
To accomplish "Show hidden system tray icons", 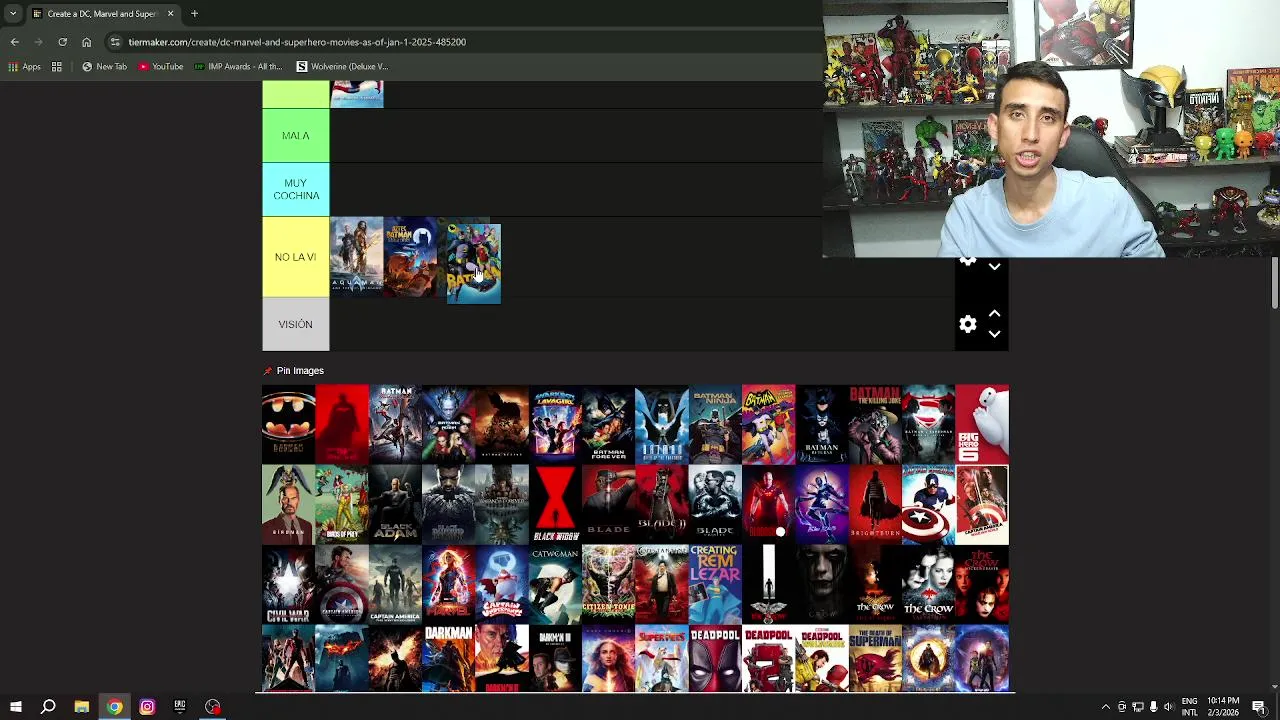I will tap(1105, 707).
